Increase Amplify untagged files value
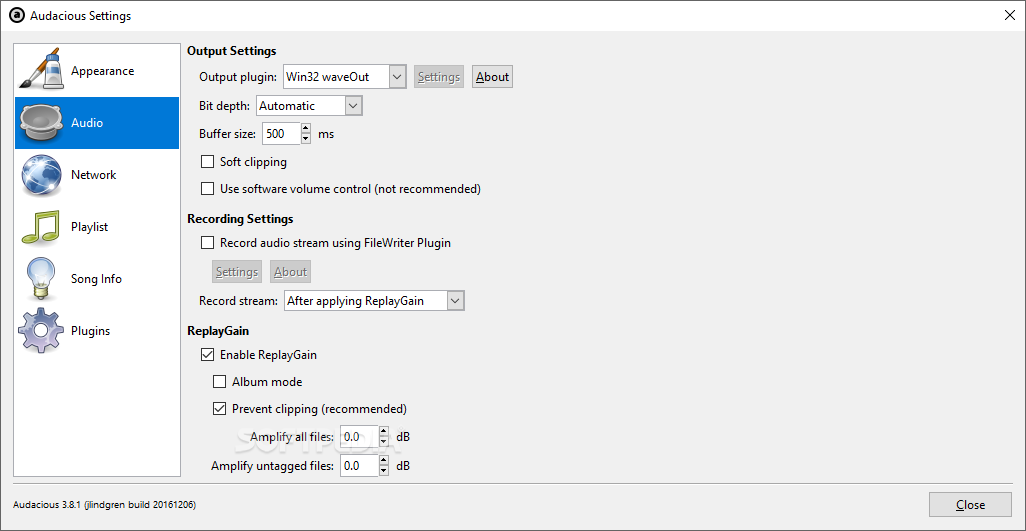Screen dimensions: 1026x531 (383, 460)
